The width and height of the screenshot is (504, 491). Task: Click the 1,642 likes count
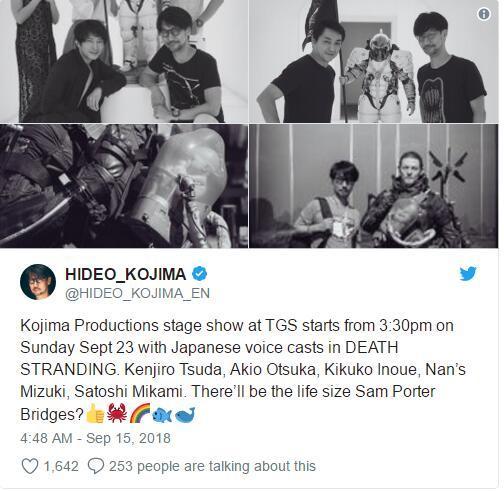pos(61,466)
